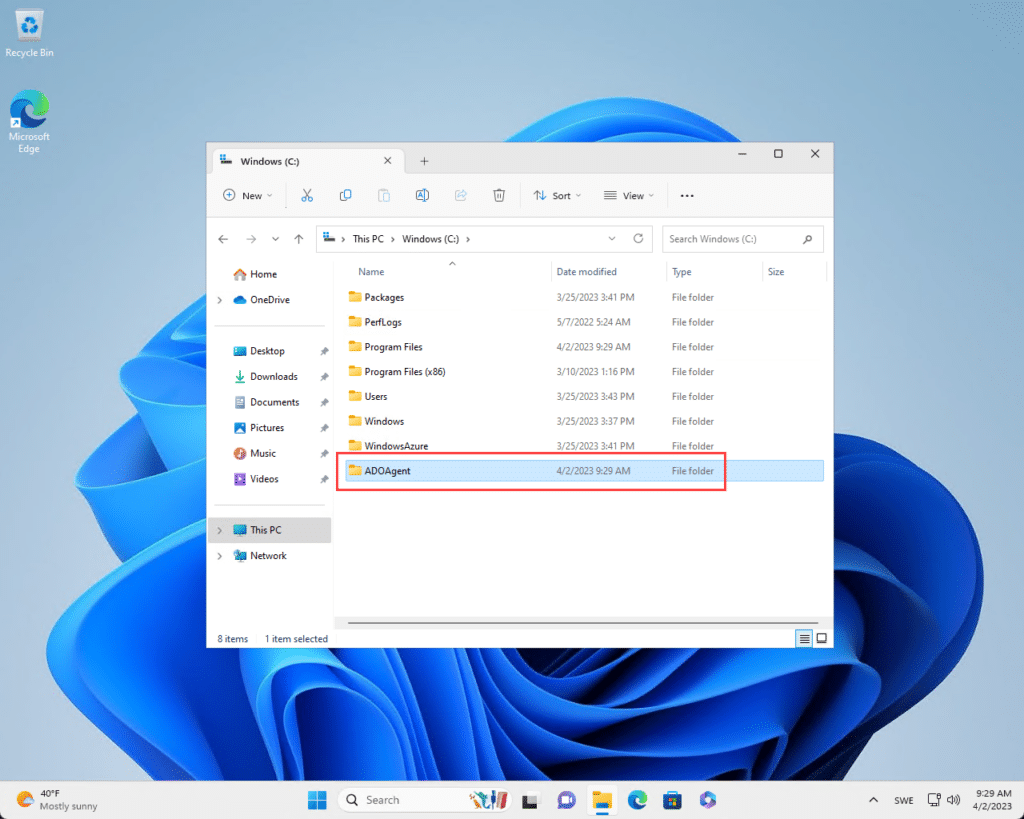1024x819 pixels.
Task: Open the Chat app on taskbar
Action: point(566,799)
